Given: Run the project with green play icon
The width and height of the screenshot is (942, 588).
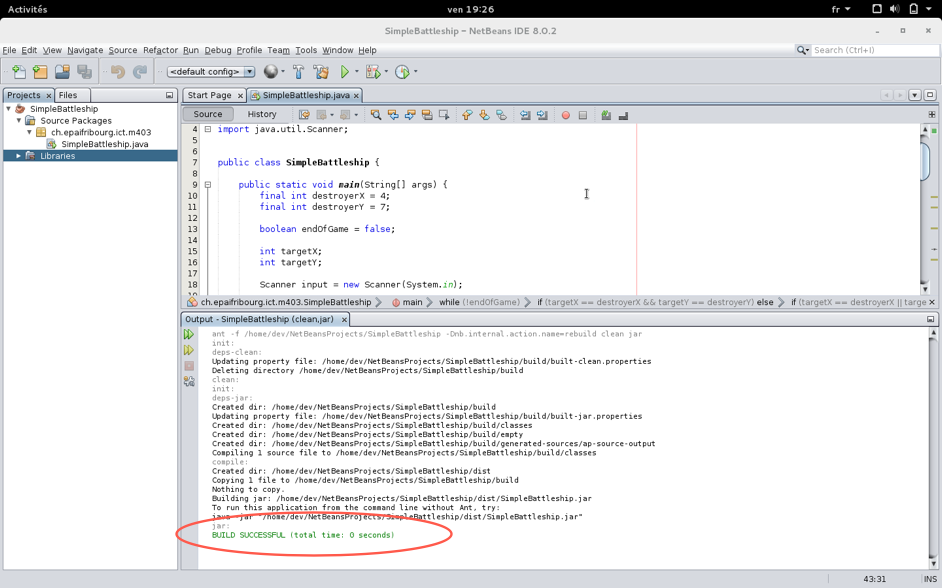Looking at the screenshot, I should pyautogui.click(x=345, y=71).
